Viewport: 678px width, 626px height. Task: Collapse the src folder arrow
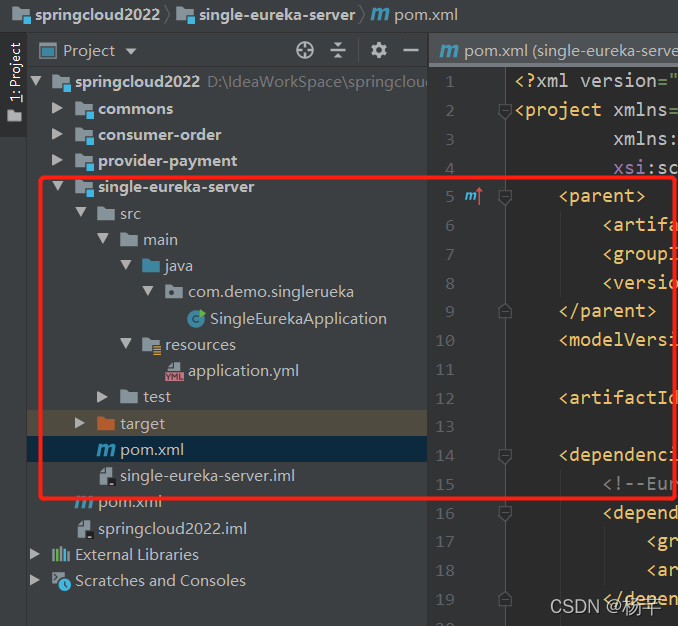point(81,212)
